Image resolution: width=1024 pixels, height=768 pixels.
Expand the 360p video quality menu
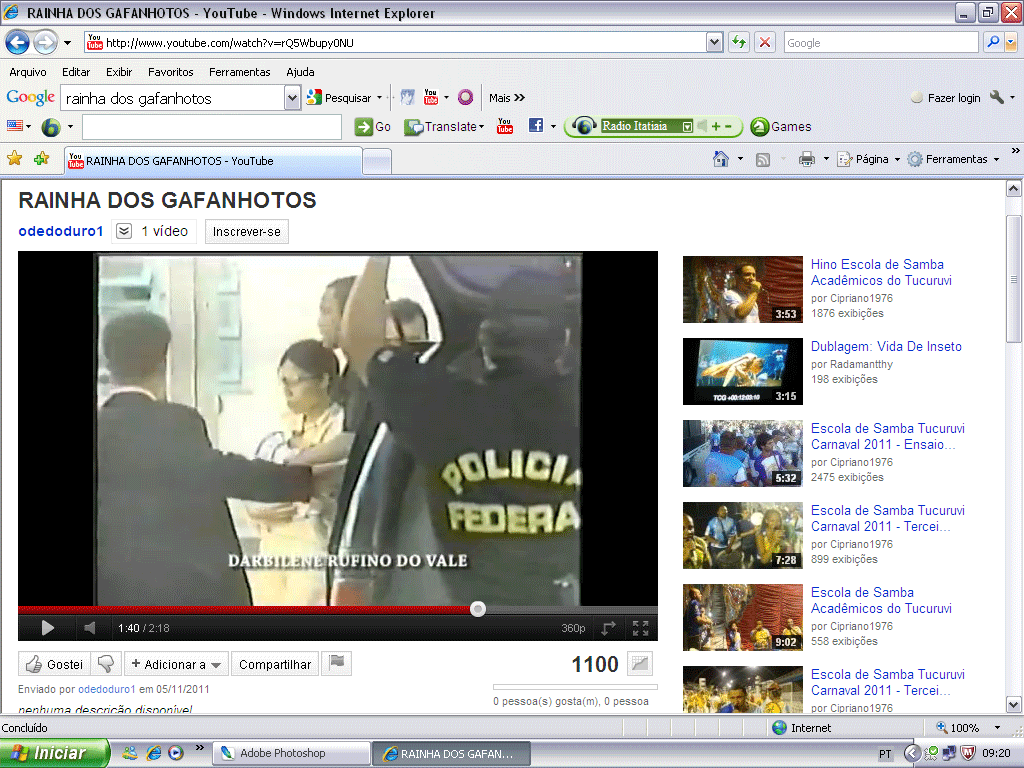point(573,629)
